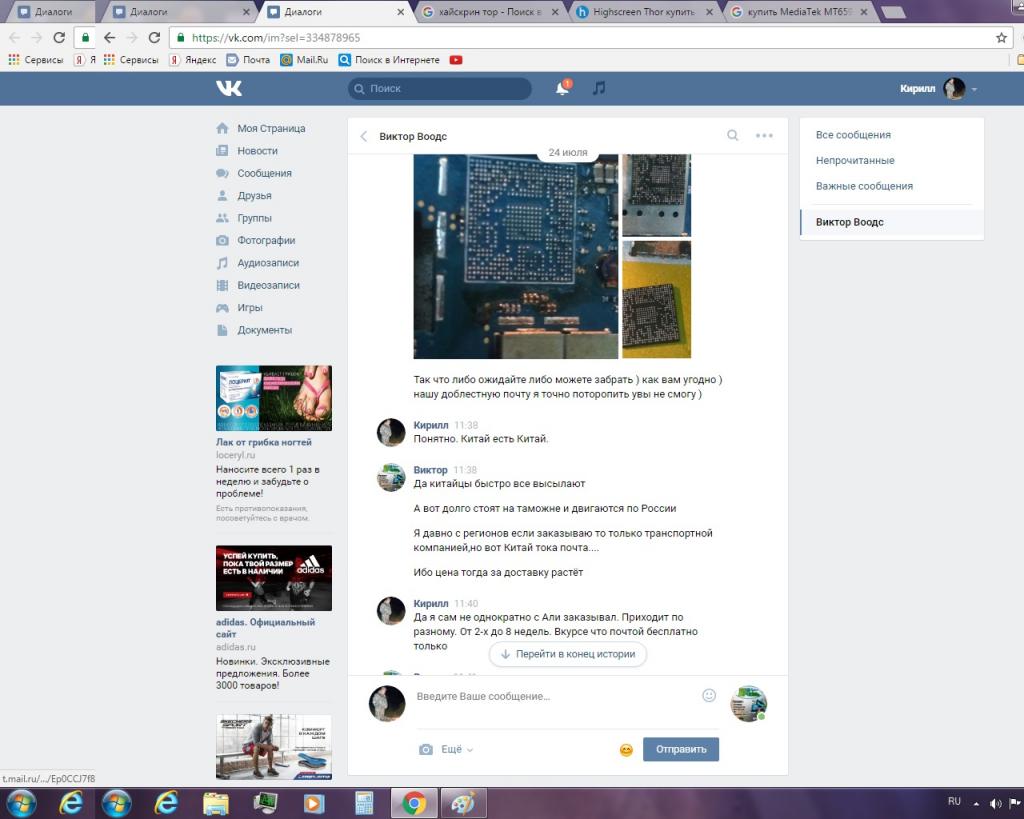The height and width of the screenshot is (819, 1024).
Task: Open the music note player icon
Action: [599, 88]
